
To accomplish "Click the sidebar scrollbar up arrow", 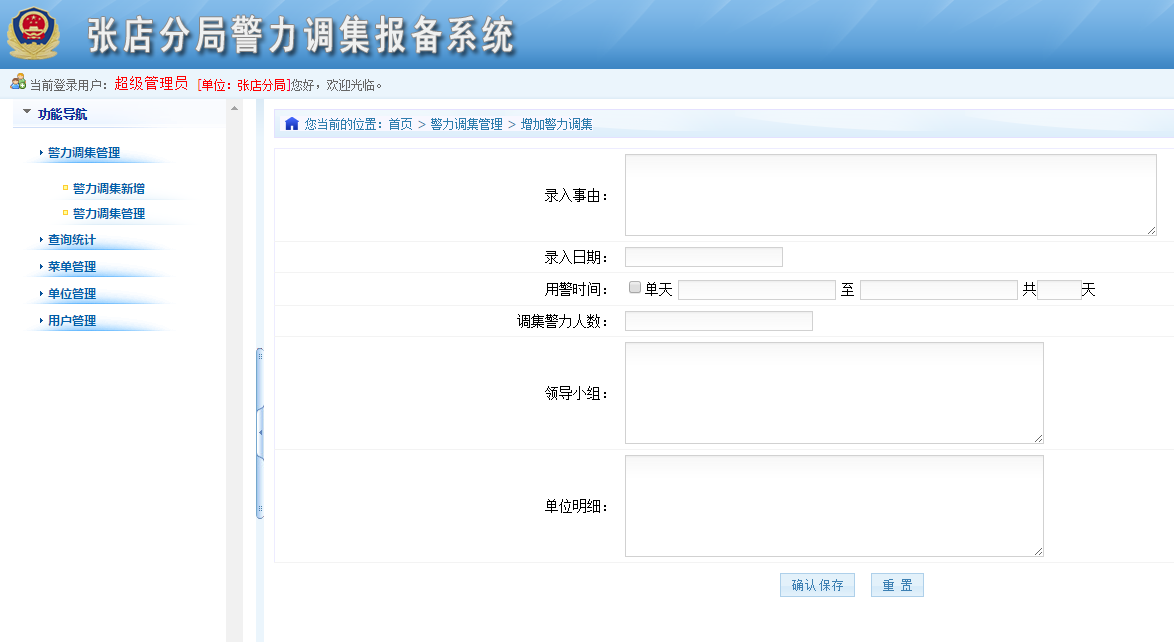I will [x=234, y=108].
